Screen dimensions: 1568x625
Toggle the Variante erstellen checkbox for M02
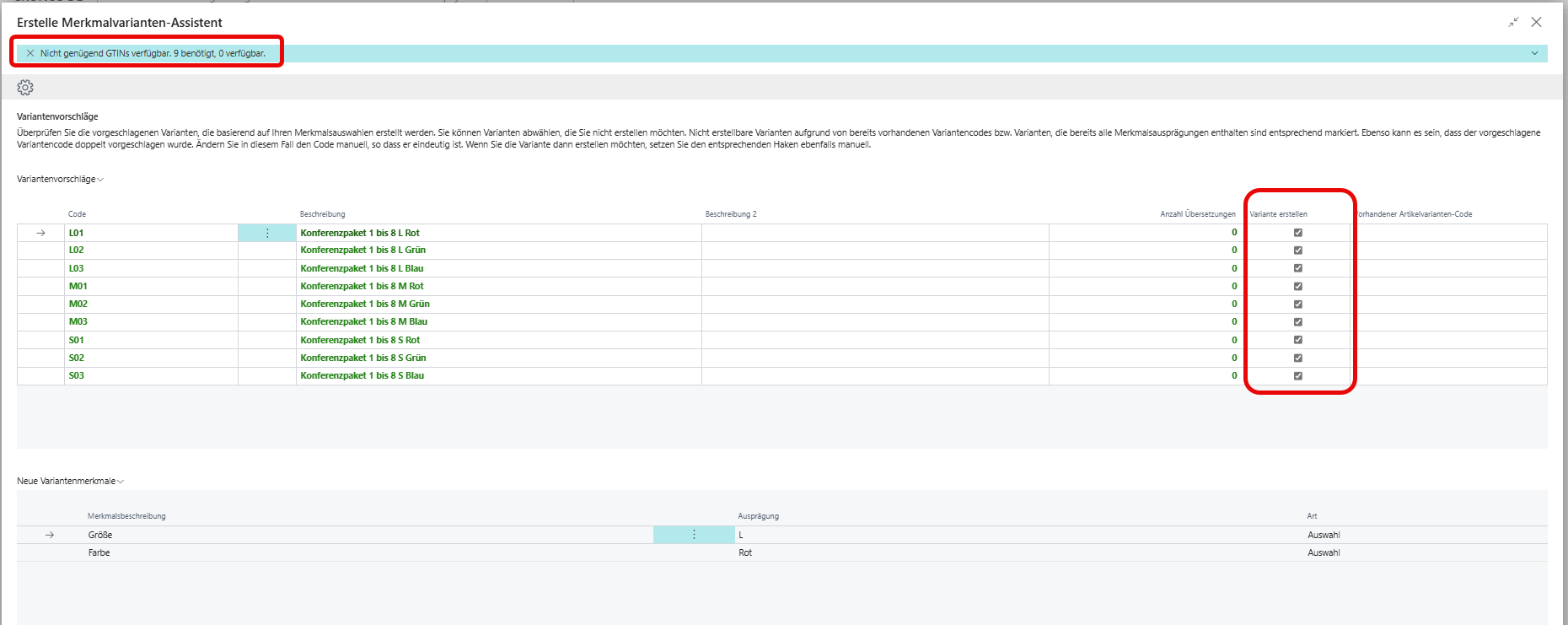click(1298, 304)
